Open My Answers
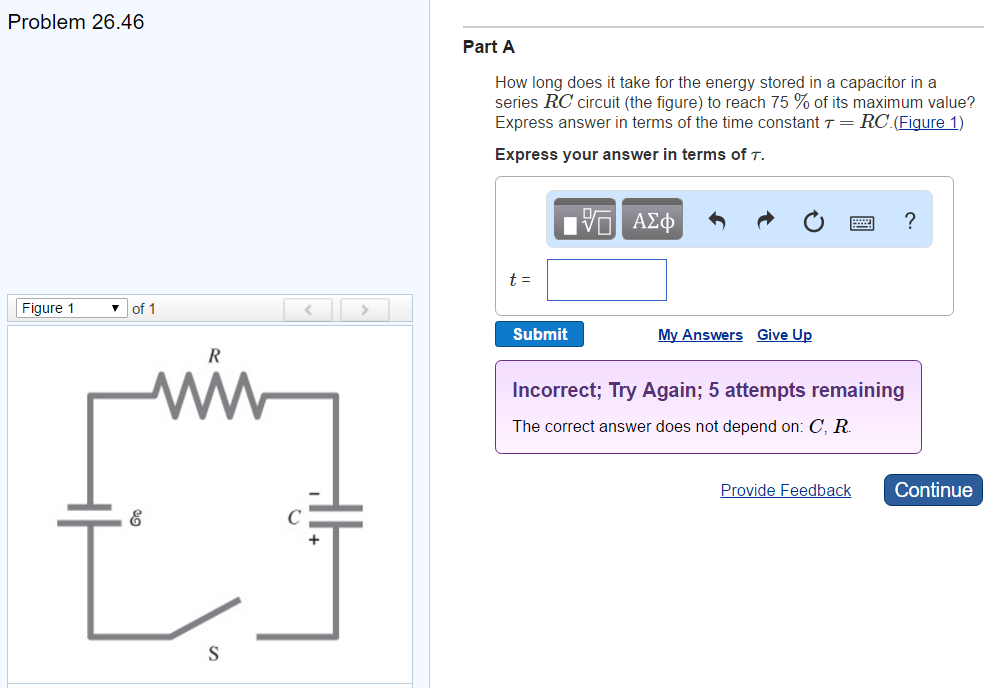Image resolution: width=996 pixels, height=688 pixels. 700,334
